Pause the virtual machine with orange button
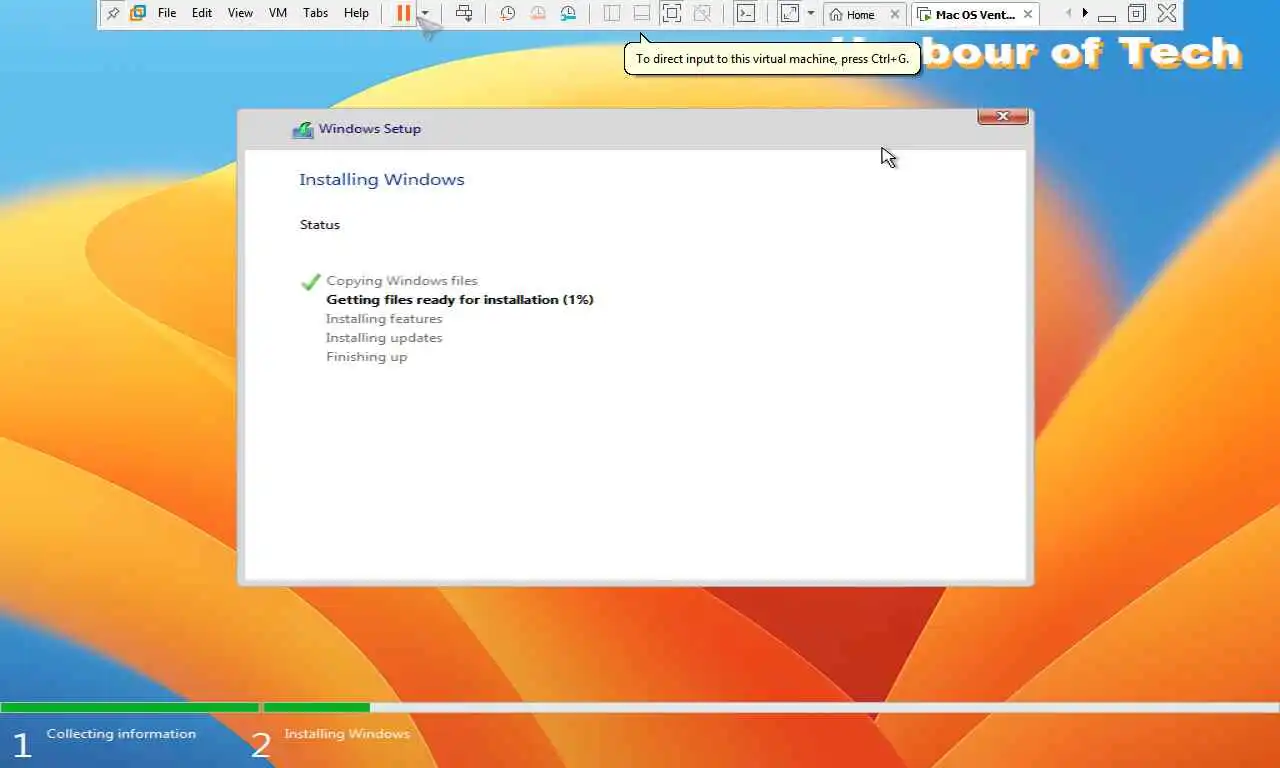Screen dimensions: 1280x768 (403, 14)
